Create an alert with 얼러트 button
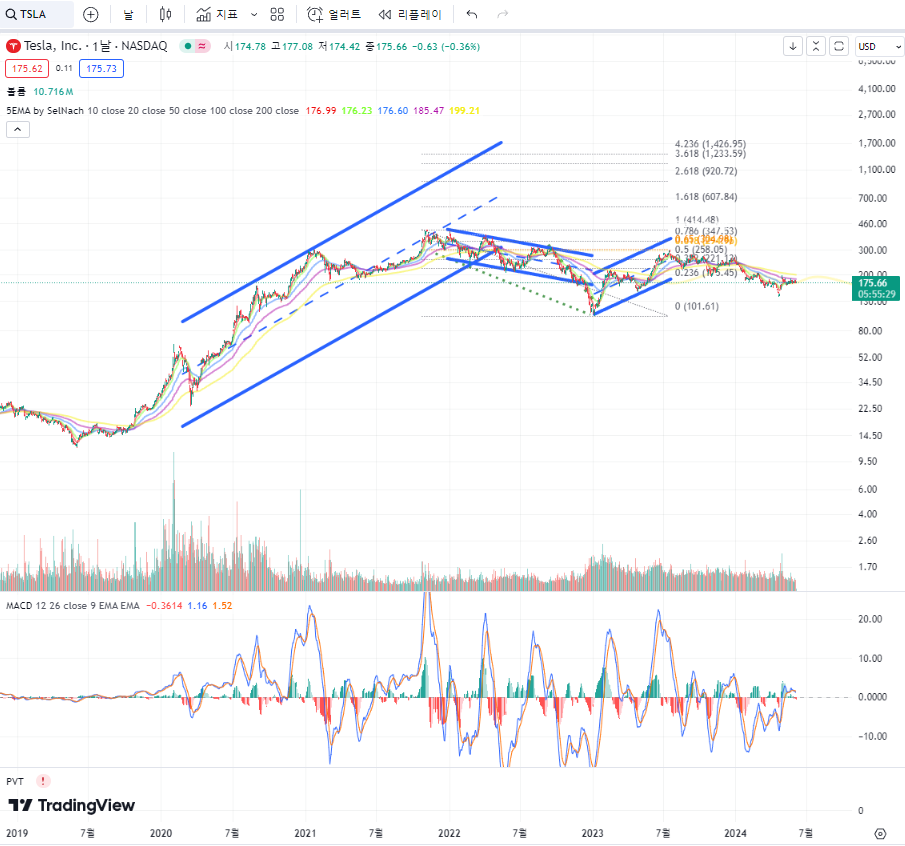 (x=334, y=14)
